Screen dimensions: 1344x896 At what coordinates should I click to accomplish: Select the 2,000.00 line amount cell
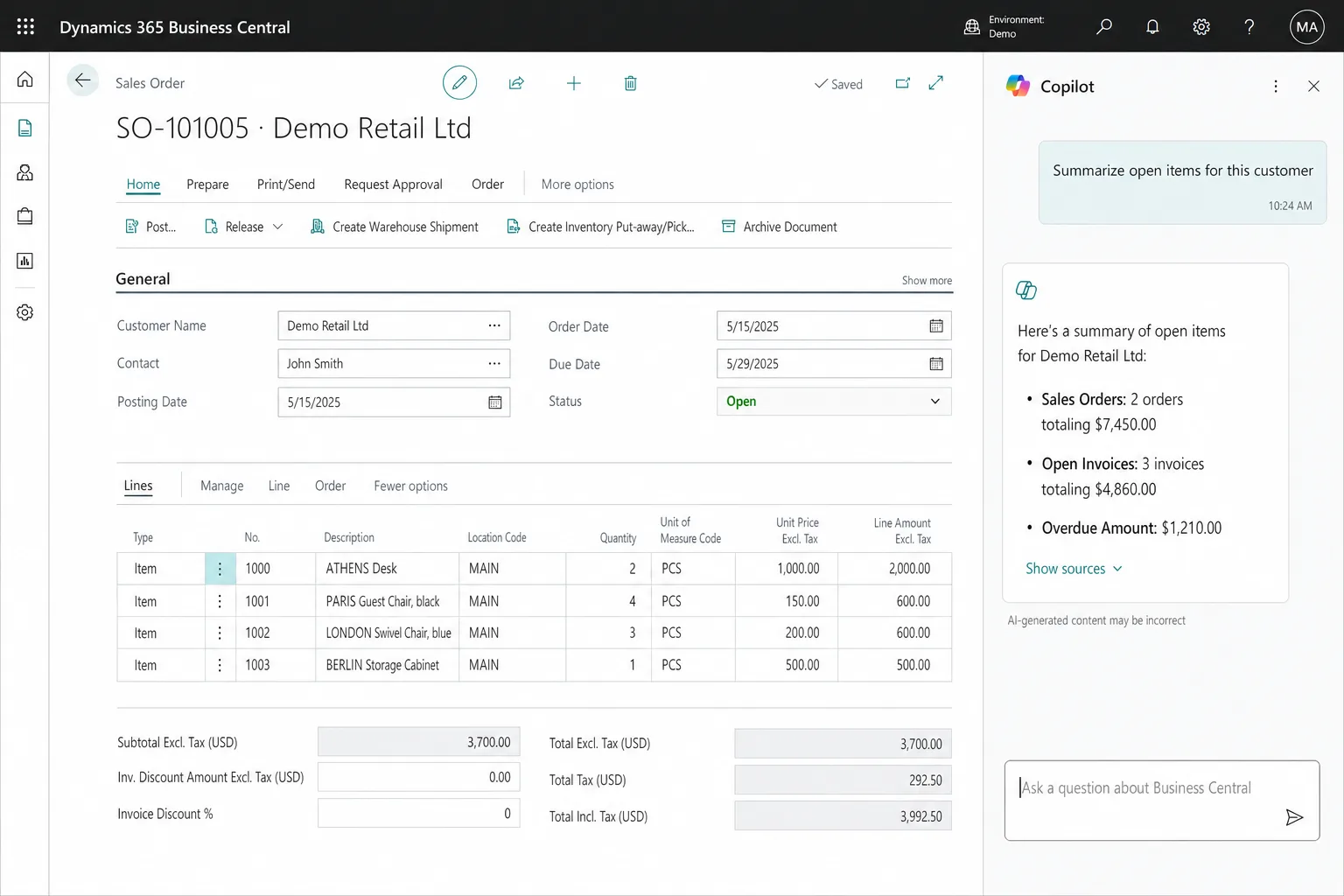pos(894,569)
